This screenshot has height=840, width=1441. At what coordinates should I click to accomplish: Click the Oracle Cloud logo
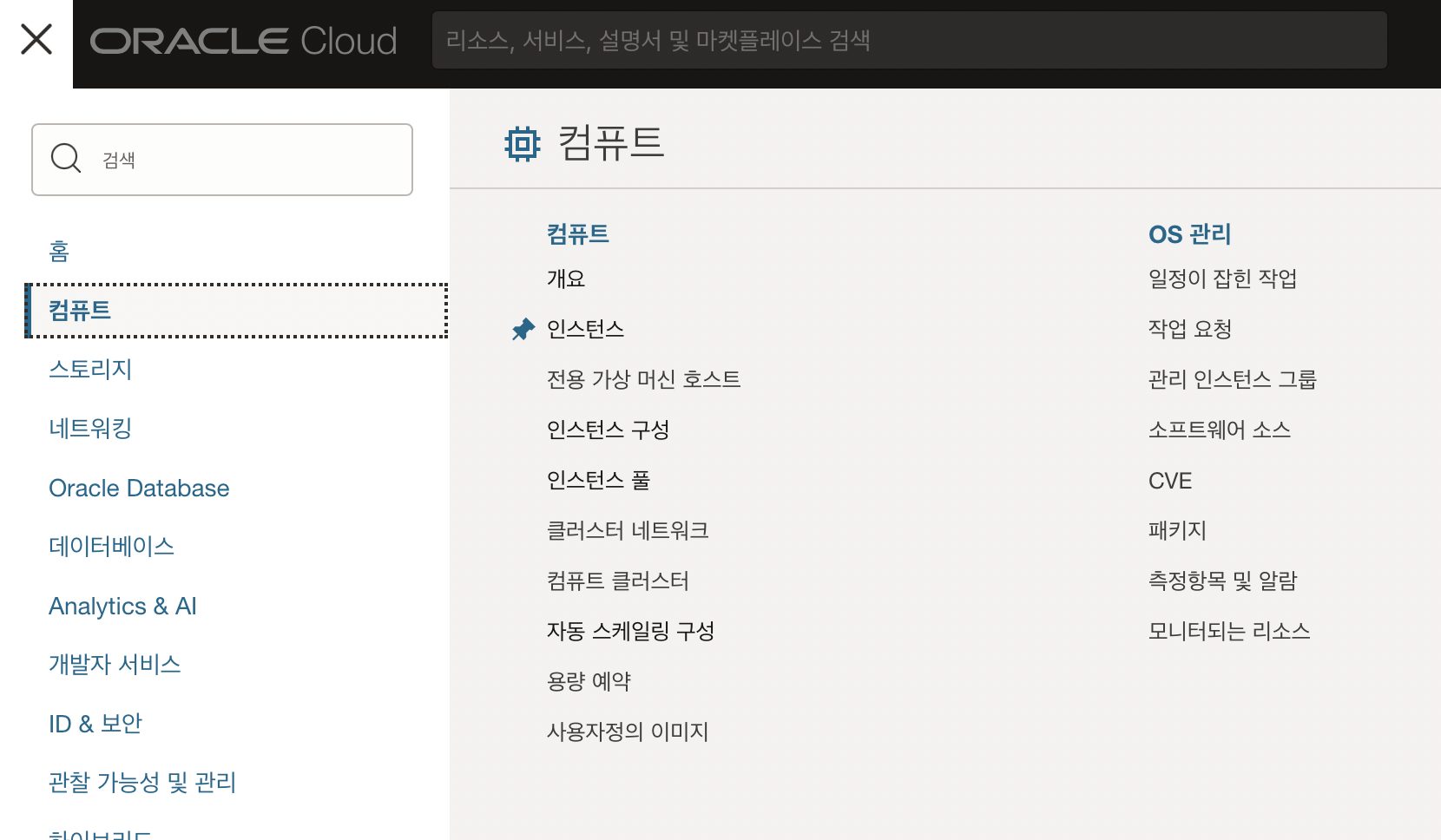click(244, 41)
